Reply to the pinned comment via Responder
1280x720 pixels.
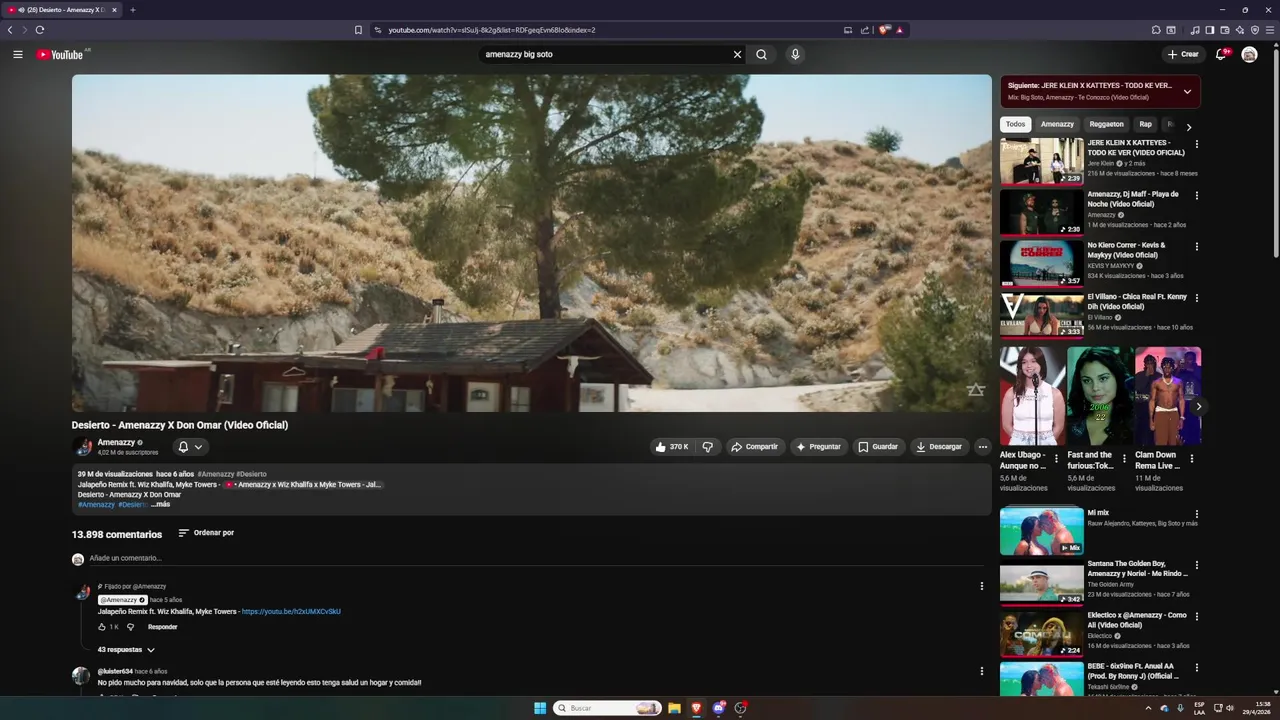pyautogui.click(x=162, y=627)
